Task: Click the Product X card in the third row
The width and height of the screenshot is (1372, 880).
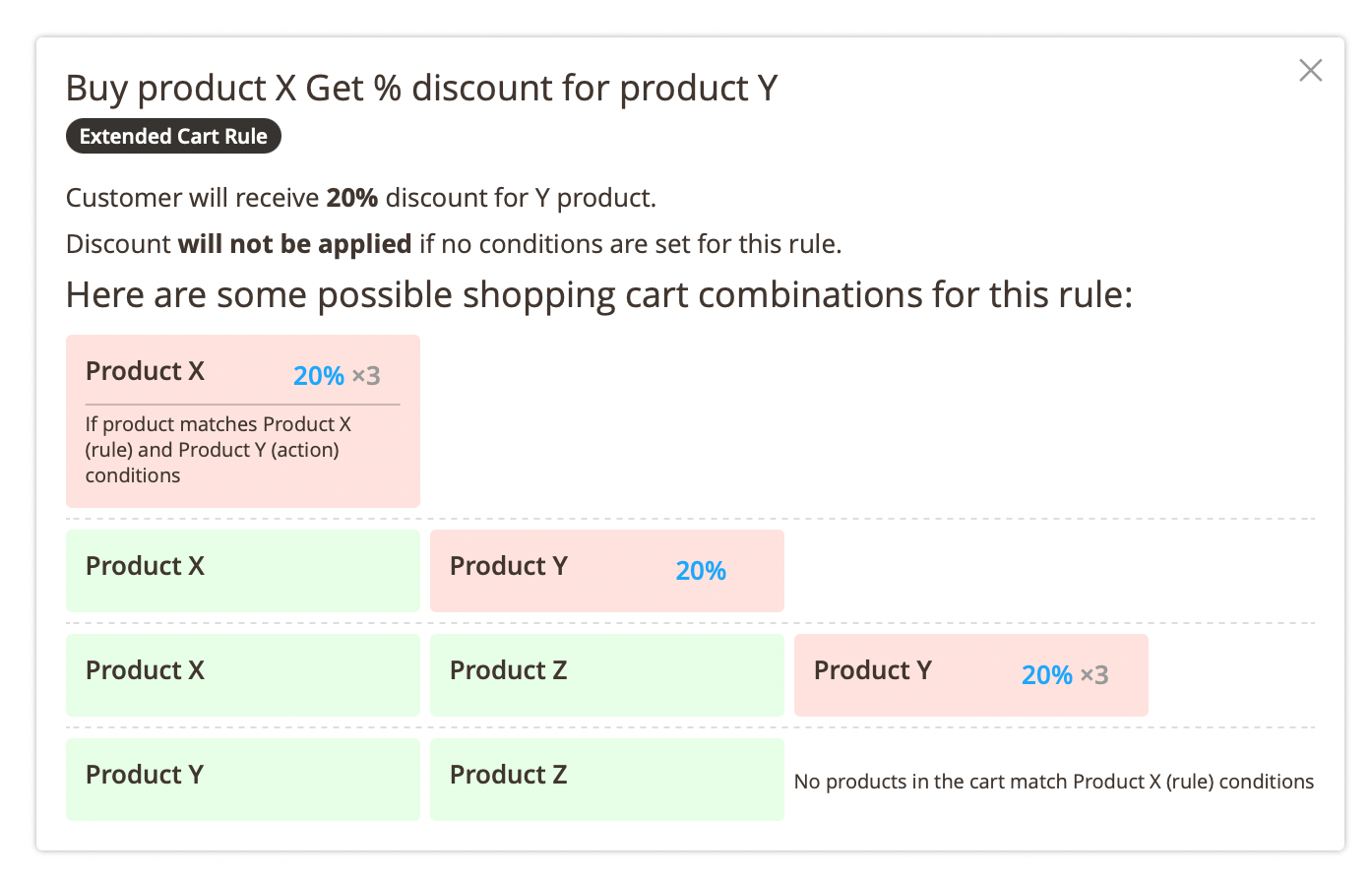Action: tap(242, 674)
